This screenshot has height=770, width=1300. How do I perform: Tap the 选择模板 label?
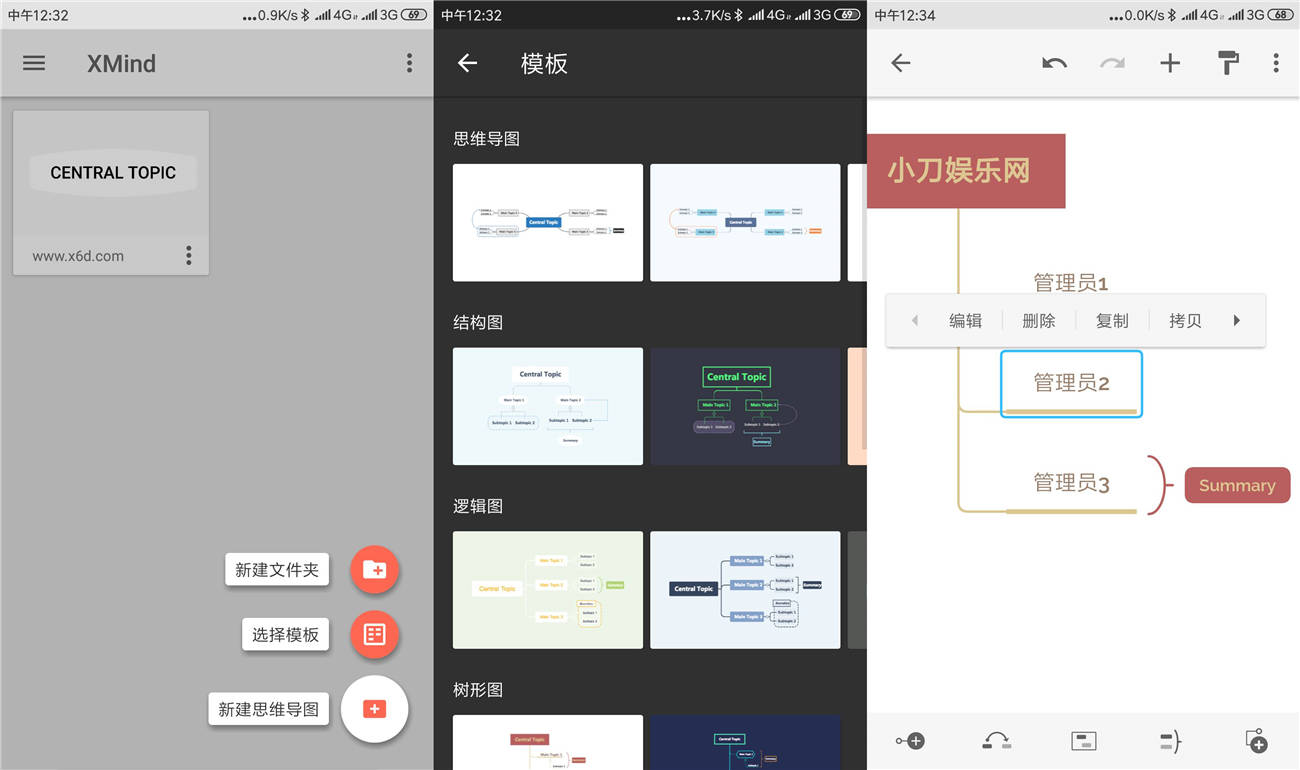(x=285, y=634)
